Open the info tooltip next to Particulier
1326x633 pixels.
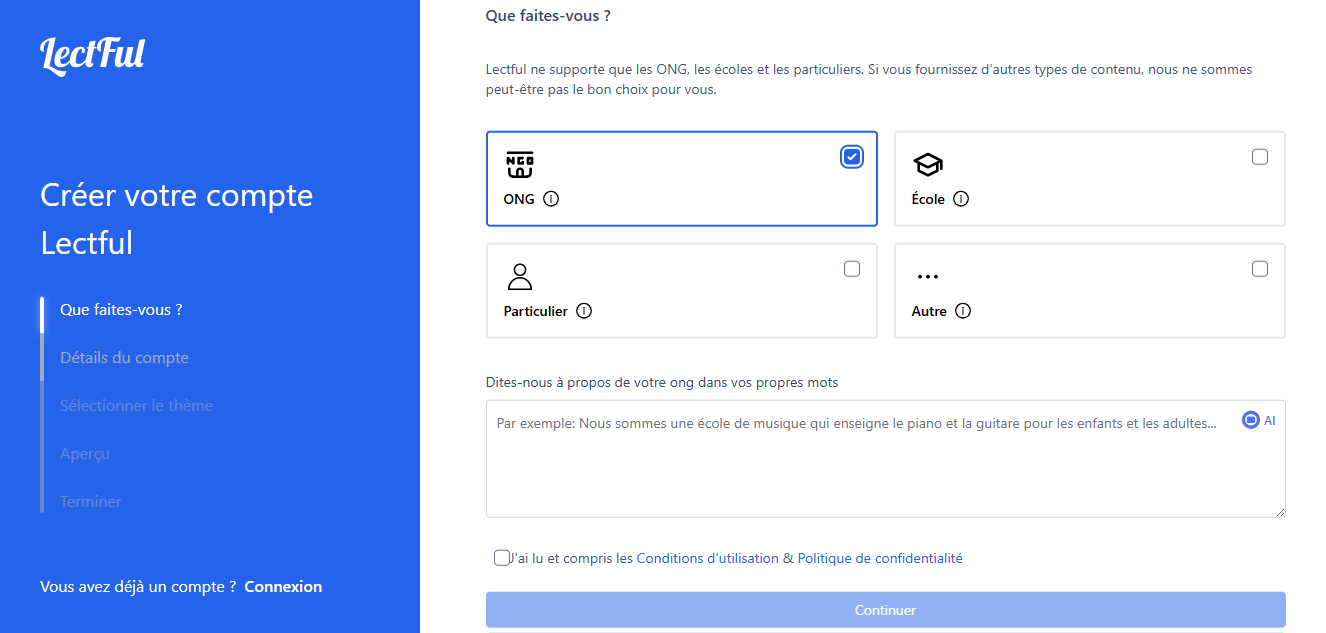tap(585, 310)
